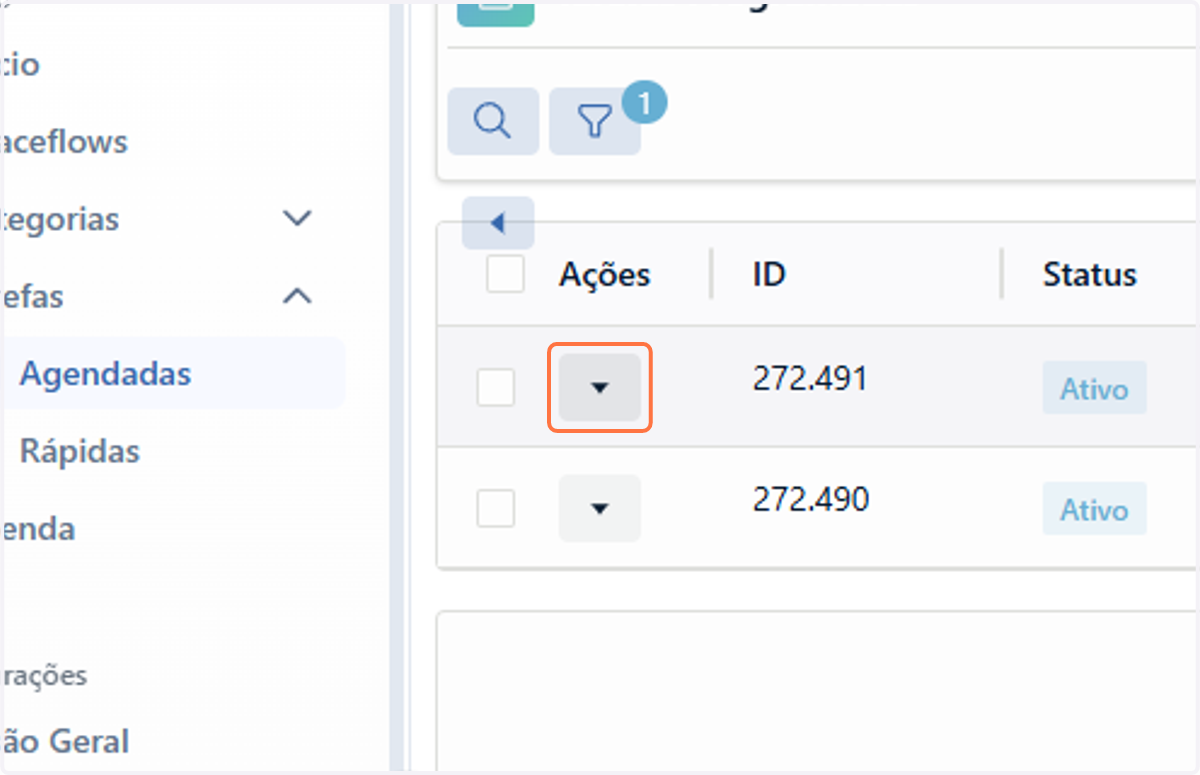
Task: Click the filter count badge showing 1
Action: click(x=644, y=103)
